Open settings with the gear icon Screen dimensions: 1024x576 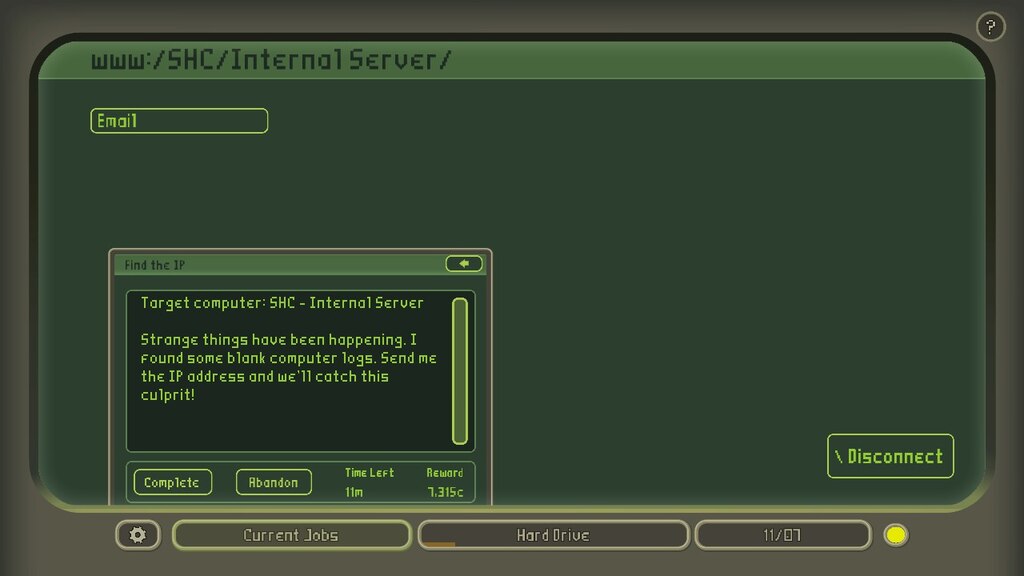[138, 535]
